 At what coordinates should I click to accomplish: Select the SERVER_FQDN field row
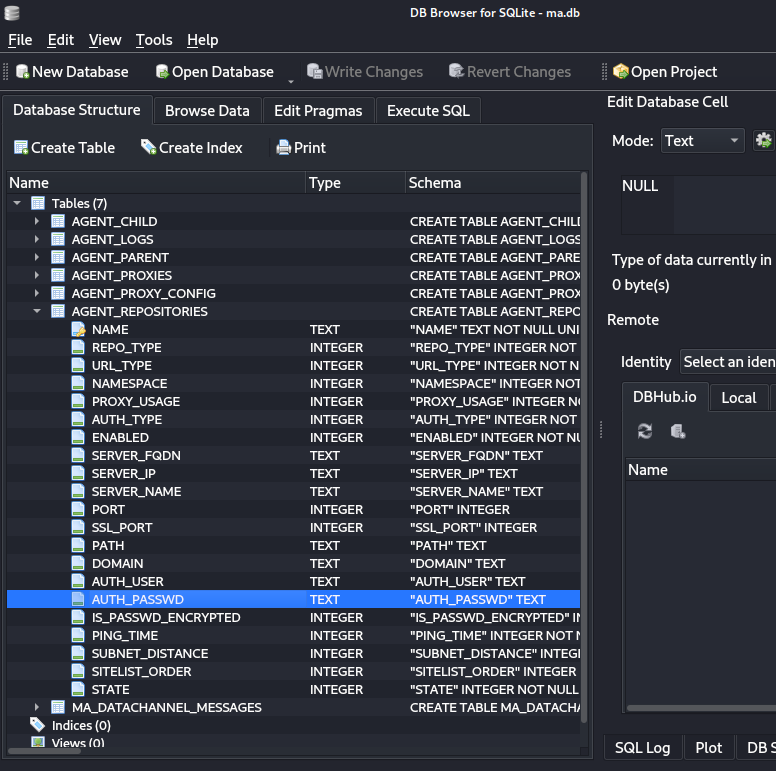[293, 455]
